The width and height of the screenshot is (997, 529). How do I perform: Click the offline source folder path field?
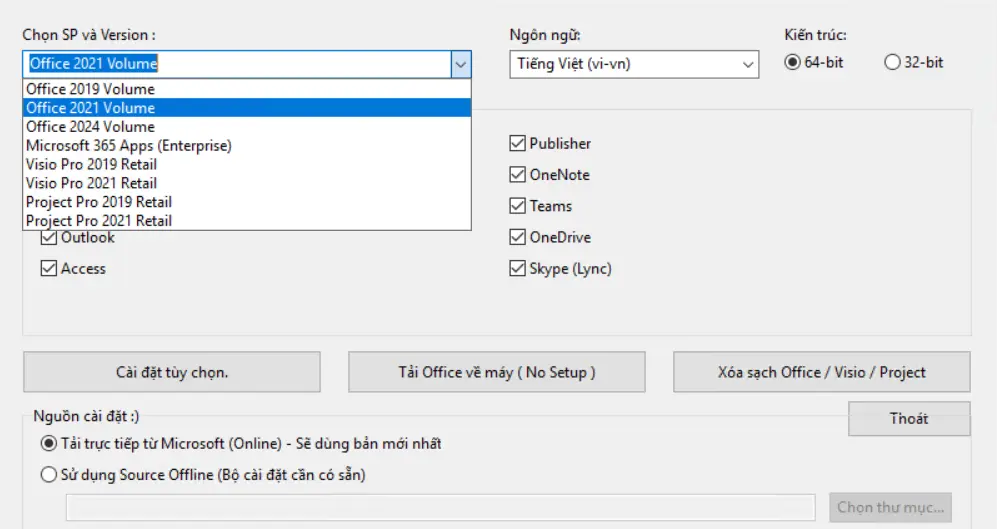point(440,507)
